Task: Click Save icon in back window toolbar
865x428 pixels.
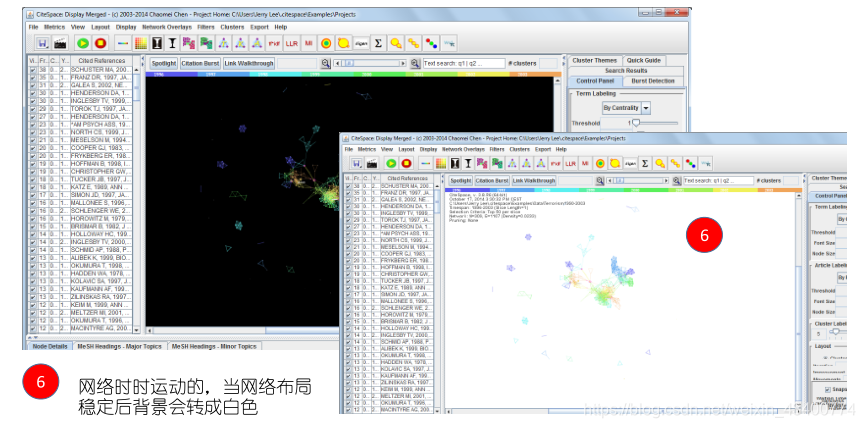Action: 42,42
